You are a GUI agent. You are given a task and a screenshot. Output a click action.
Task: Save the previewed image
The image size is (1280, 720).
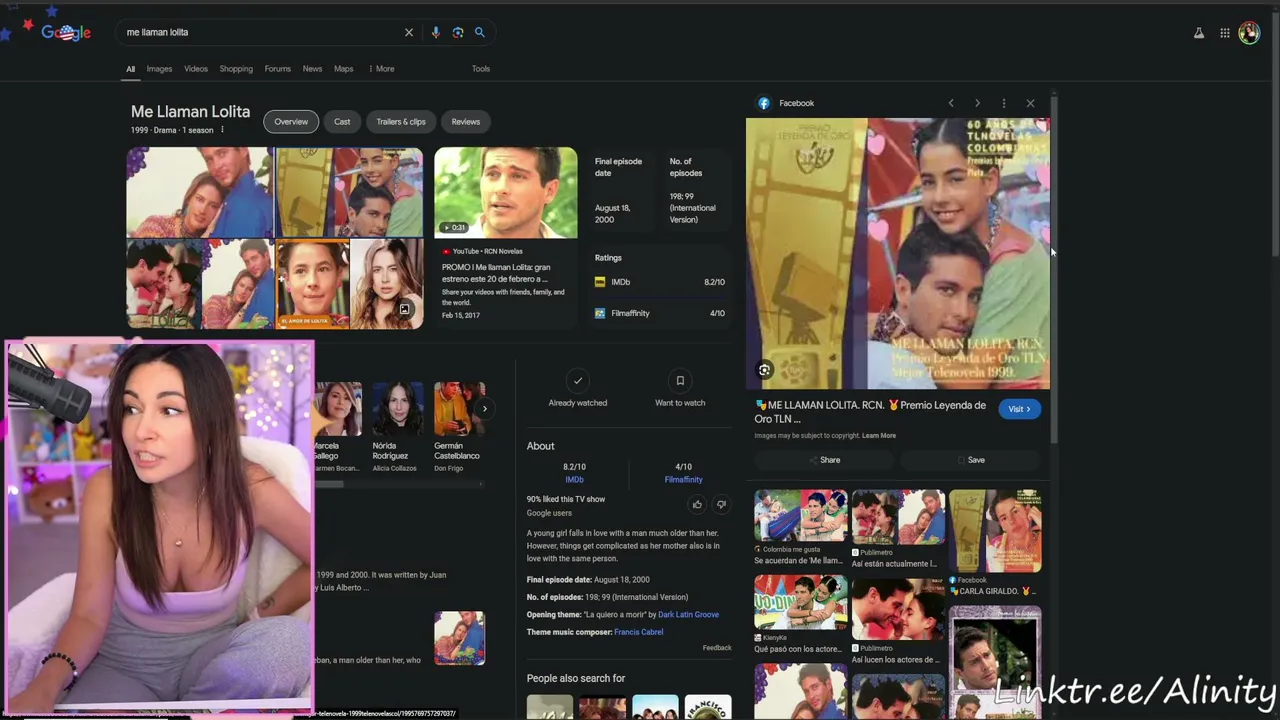[970, 460]
